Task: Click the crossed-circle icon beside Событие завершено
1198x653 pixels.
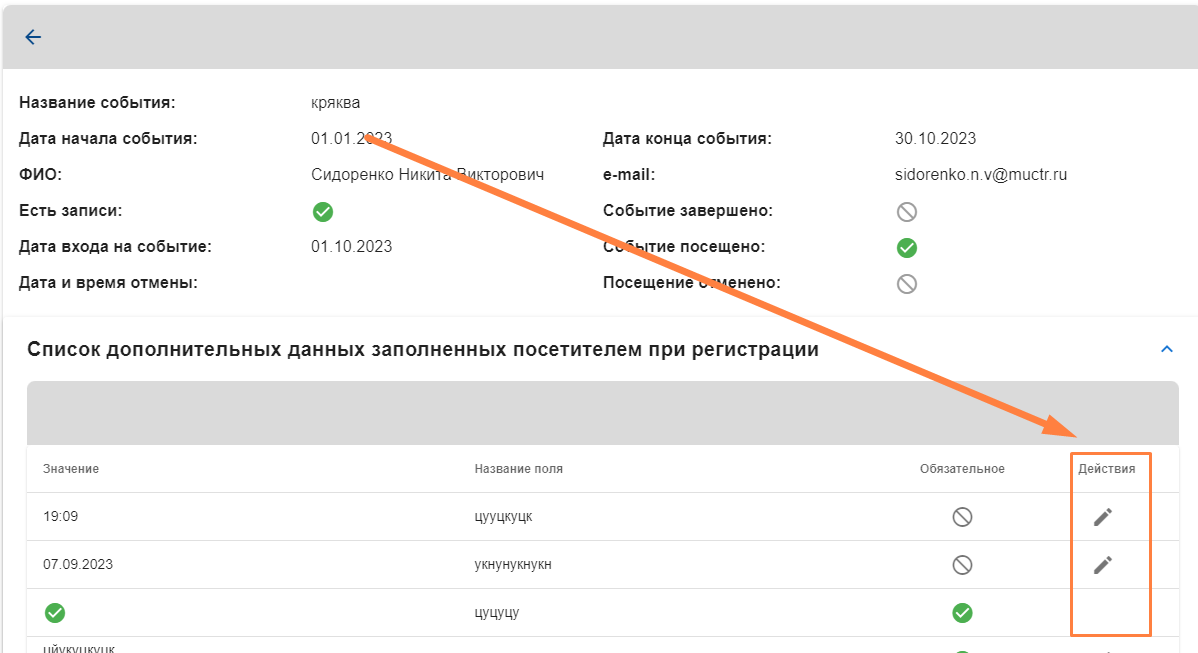Action: [x=907, y=212]
